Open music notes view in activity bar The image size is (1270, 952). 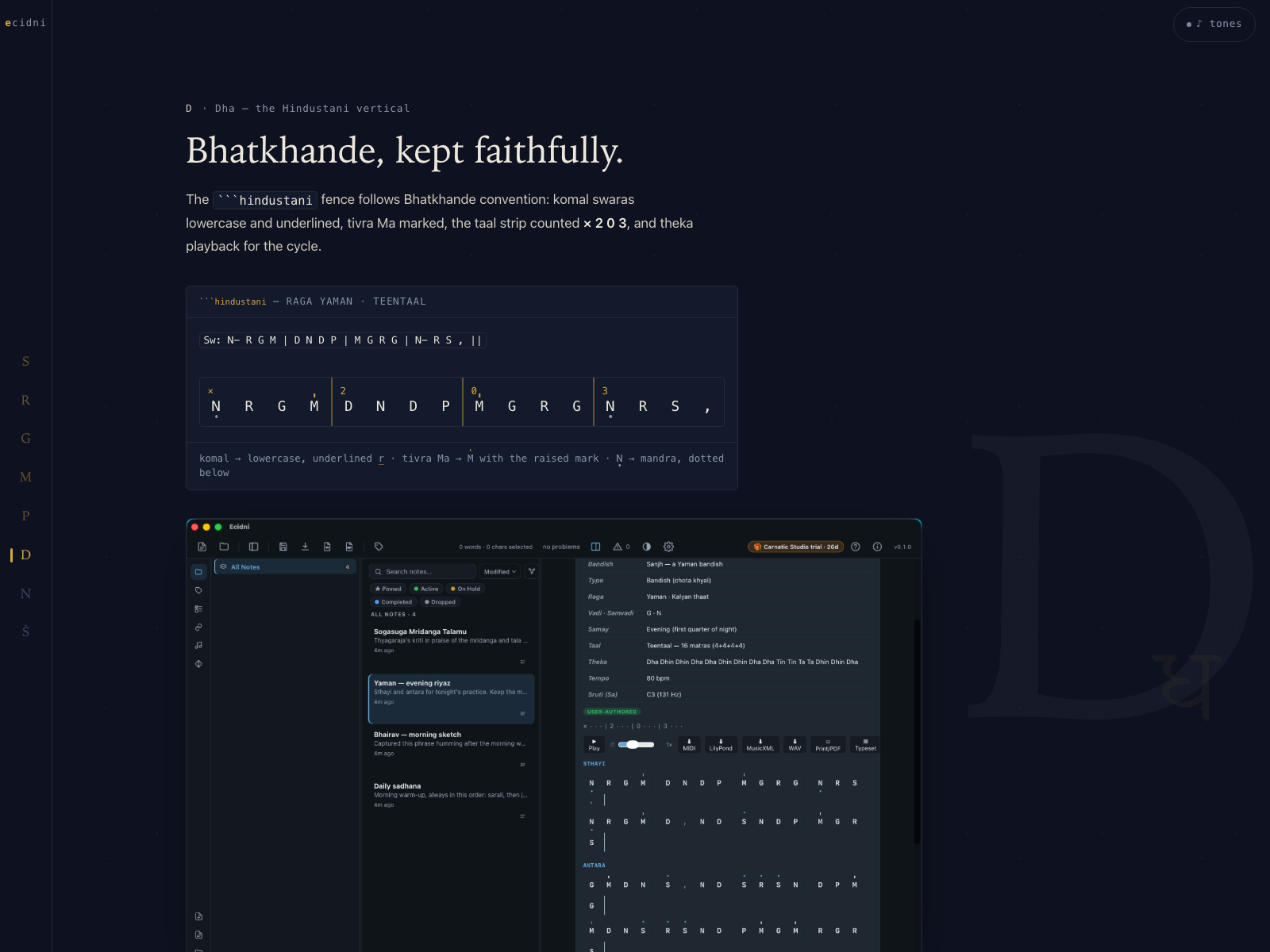(x=198, y=646)
